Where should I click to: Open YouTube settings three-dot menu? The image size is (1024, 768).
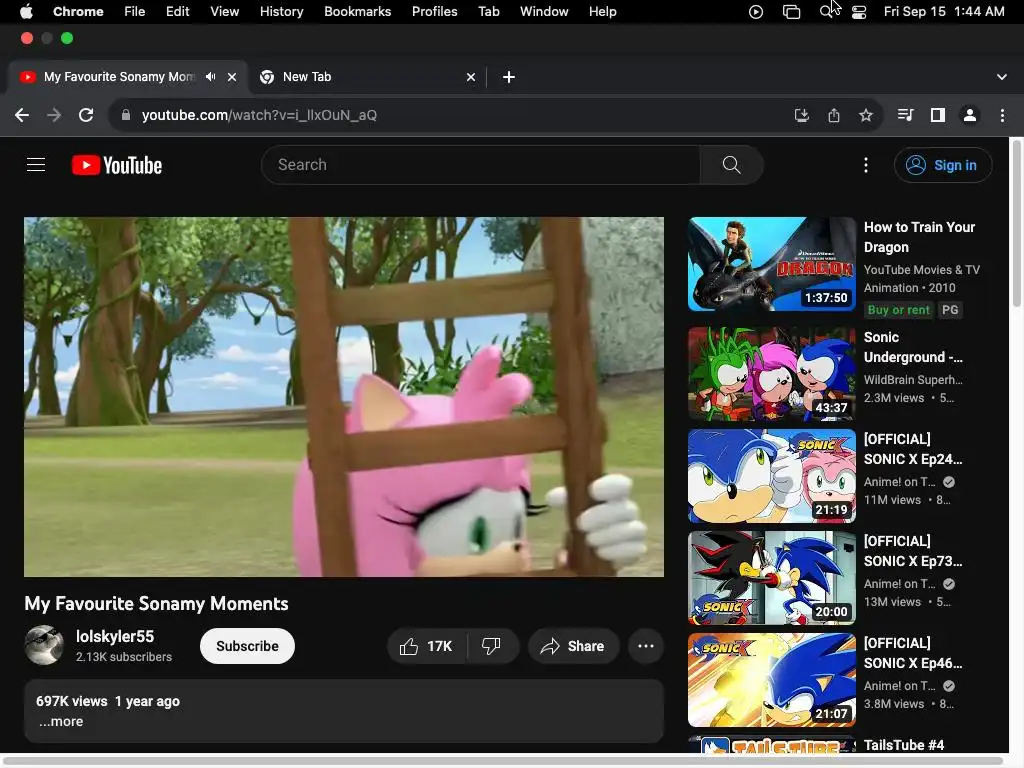click(x=866, y=165)
